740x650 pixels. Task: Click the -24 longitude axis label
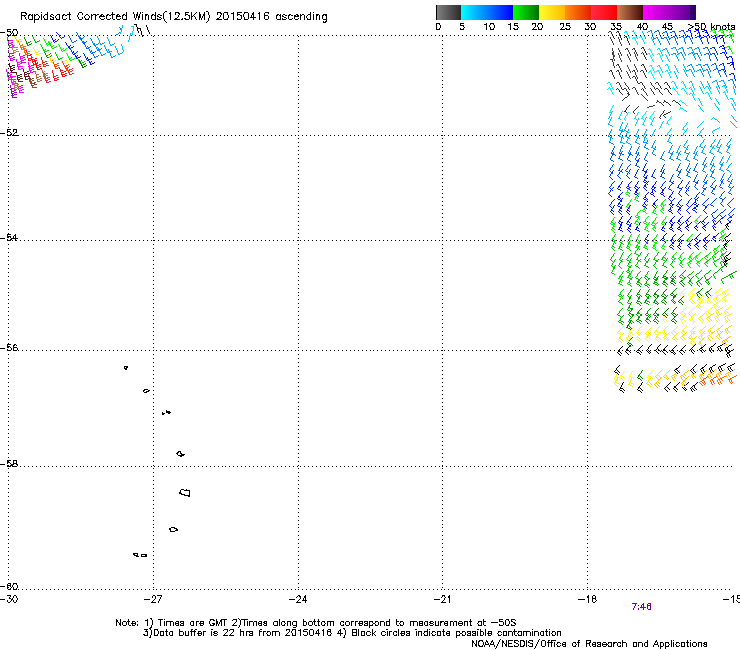tap(298, 599)
